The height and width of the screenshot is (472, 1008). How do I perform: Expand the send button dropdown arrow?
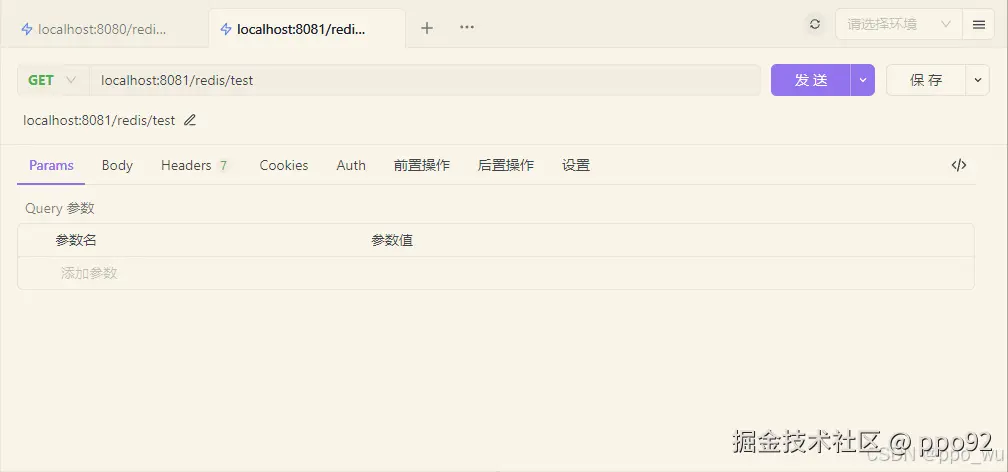[x=862, y=80]
